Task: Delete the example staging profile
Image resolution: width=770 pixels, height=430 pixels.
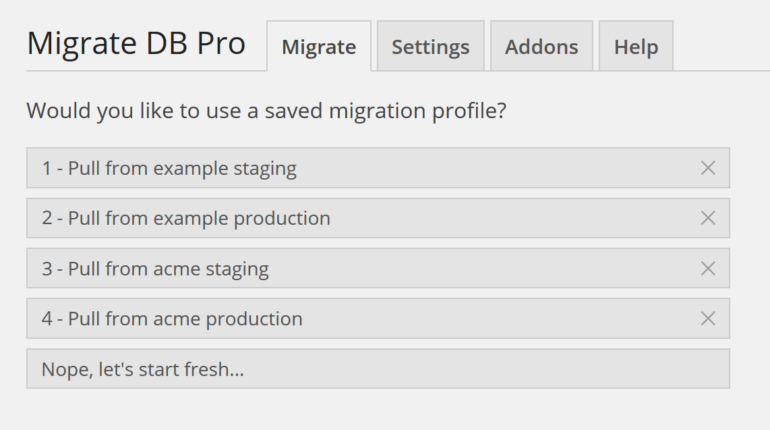Action: coord(708,168)
